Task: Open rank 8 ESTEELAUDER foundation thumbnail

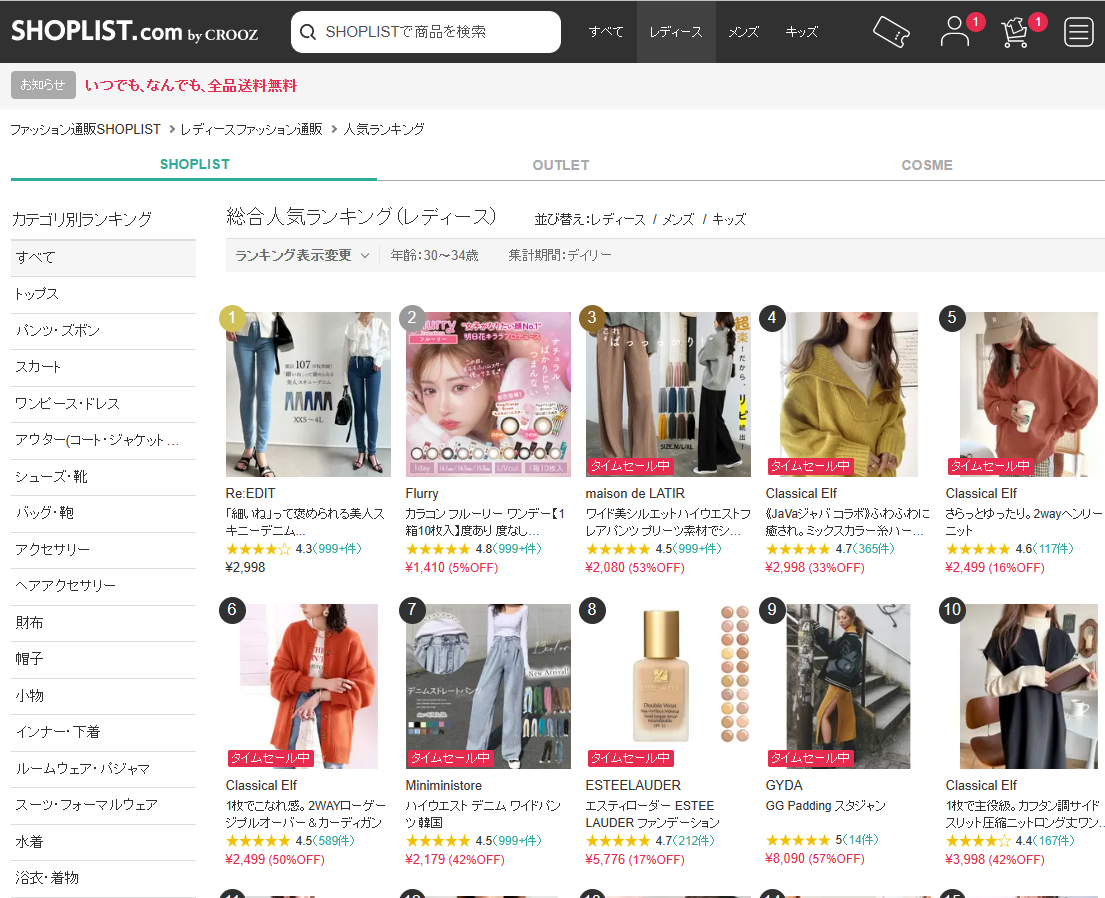Action: [x=668, y=687]
